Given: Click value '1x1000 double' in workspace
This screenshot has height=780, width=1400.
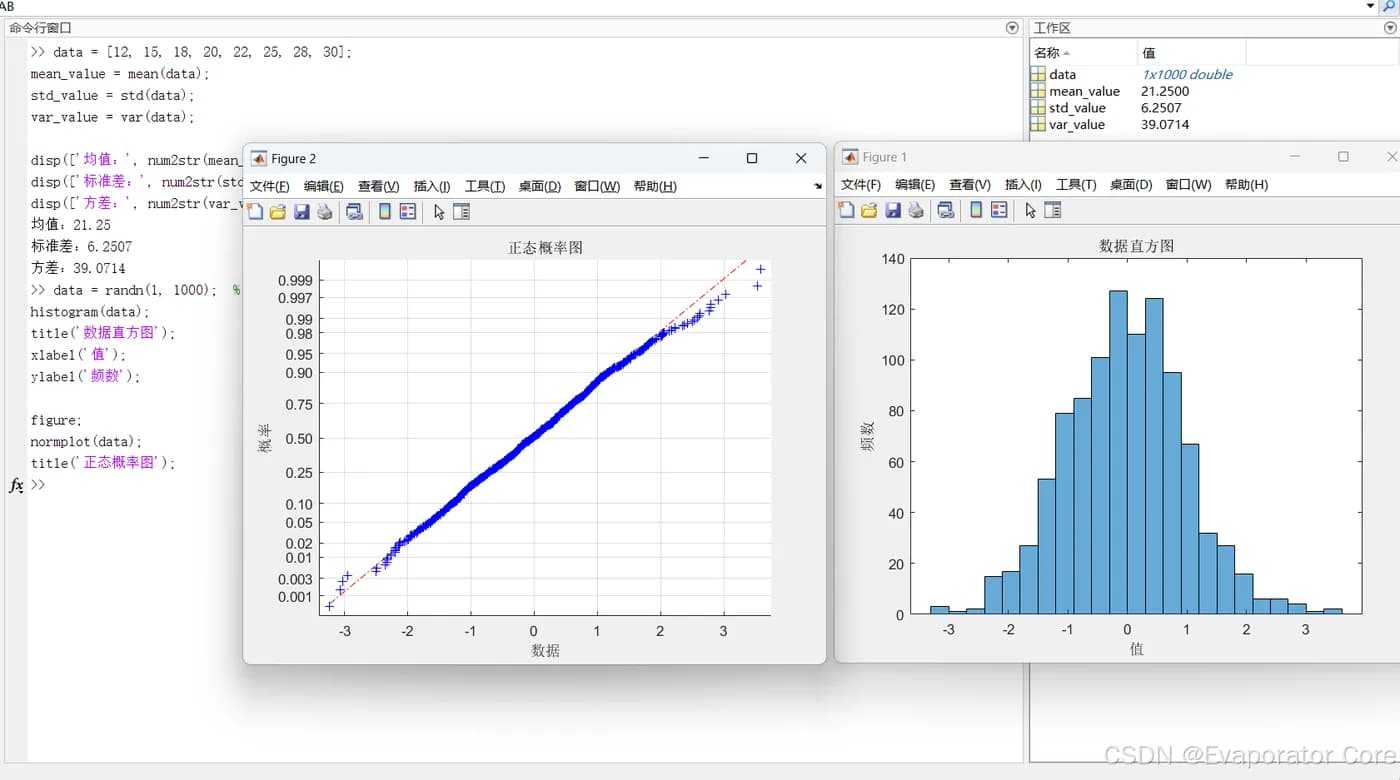Looking at the screenshot, I should pyautogui.click(x=1187, y=74).
